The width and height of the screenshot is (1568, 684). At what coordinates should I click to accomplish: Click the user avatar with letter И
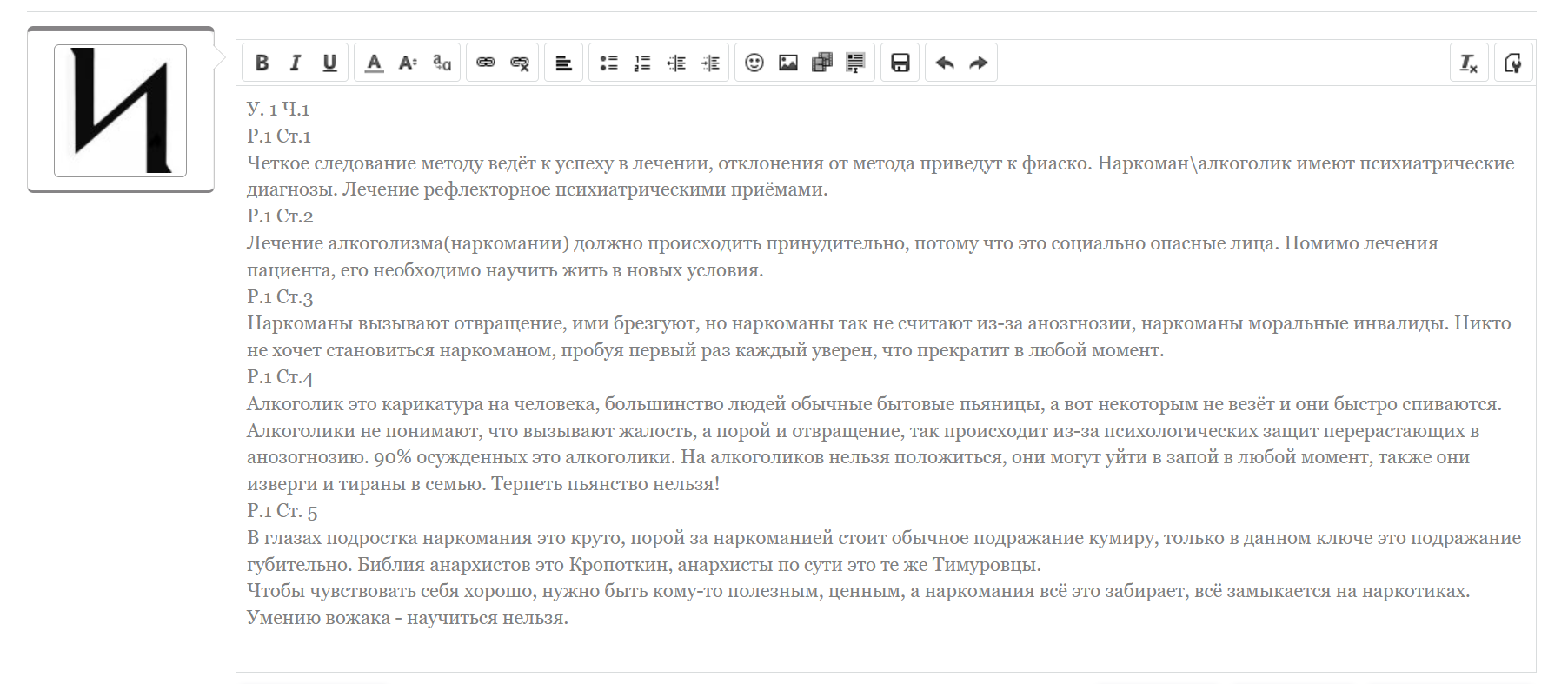pyautogui.click(x=121, y=110)
